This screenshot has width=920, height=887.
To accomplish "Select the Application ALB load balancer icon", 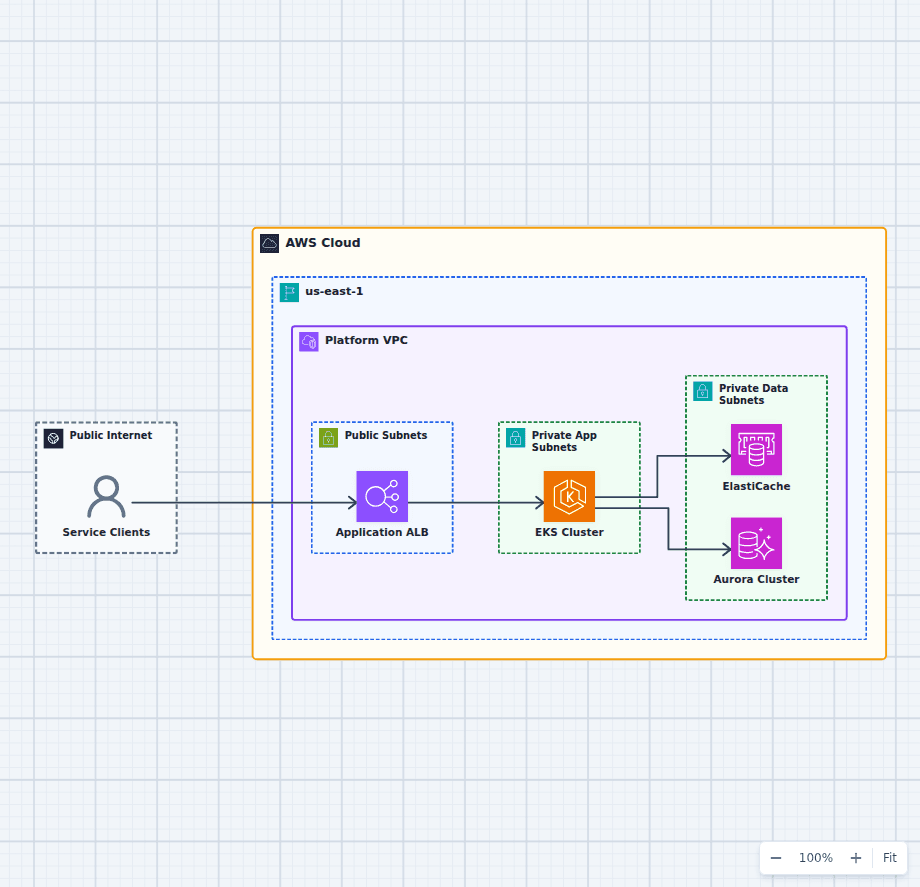I will point(382,496).
